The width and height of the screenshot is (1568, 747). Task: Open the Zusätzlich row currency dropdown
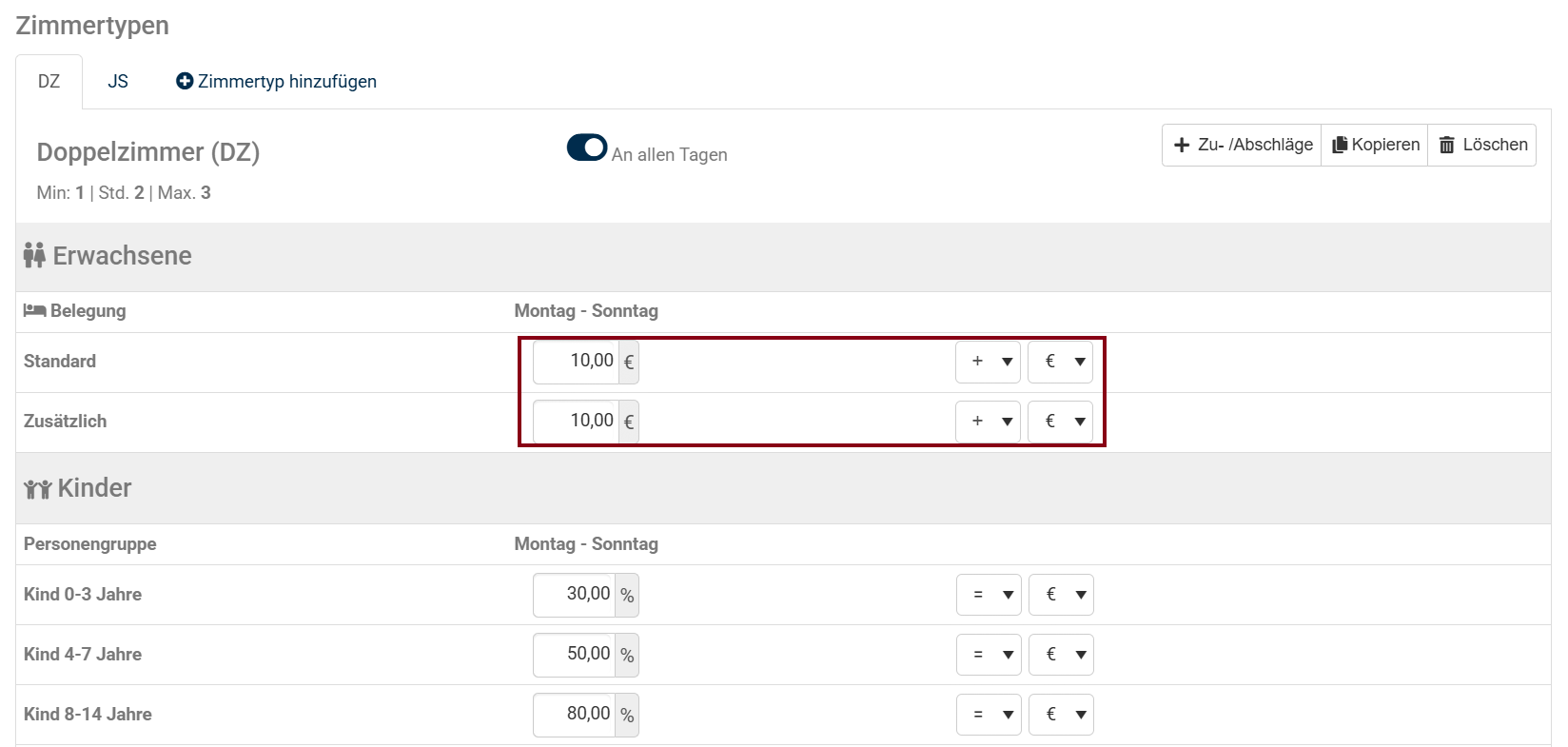tap(1060, 422)
